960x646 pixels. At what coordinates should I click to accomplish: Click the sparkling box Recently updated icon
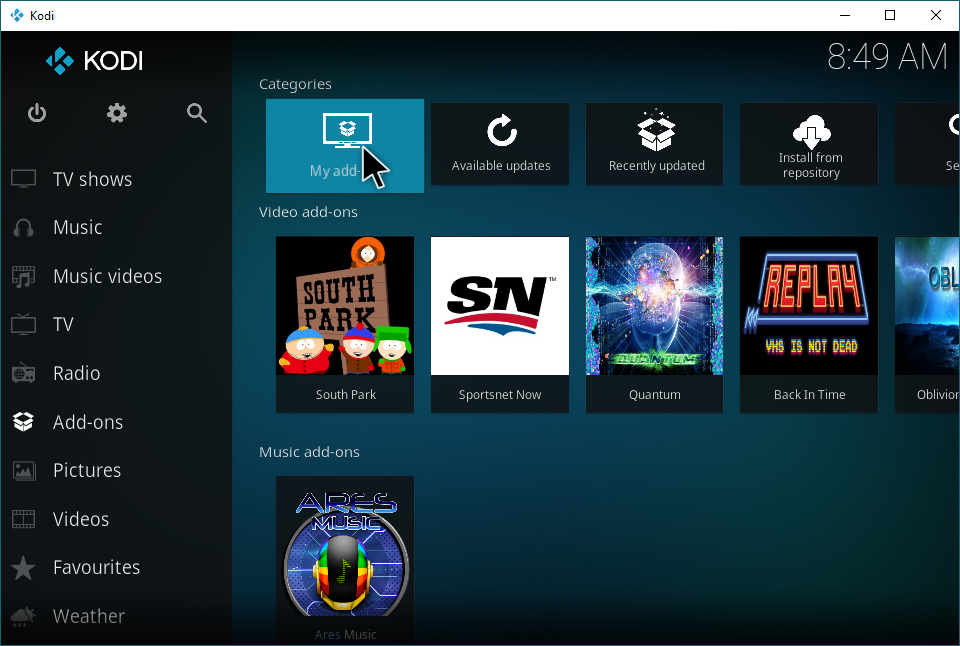click(656, 130)
